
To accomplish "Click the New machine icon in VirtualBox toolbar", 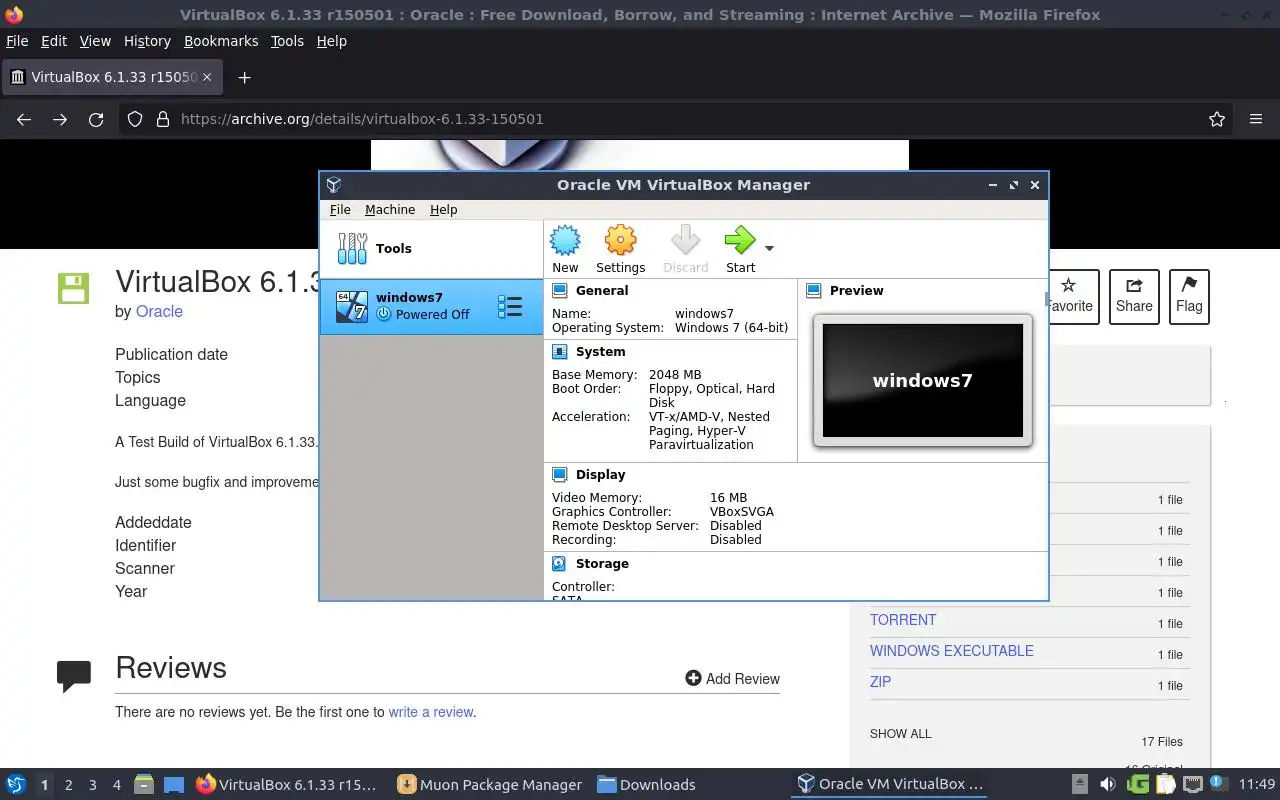I will 565,241.
